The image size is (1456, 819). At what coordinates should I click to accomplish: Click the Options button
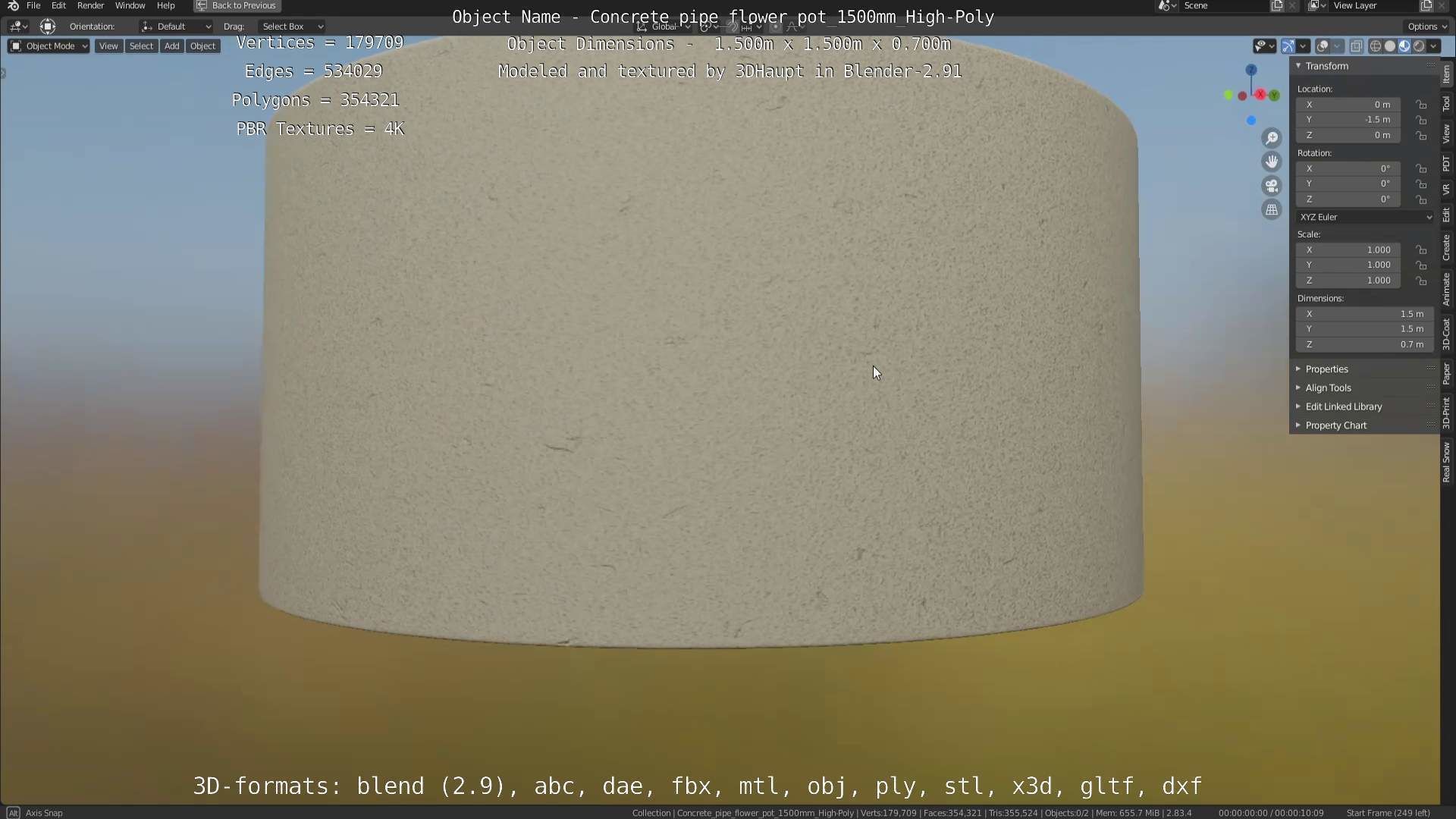pyautogui.click(x=1426, y=26)
